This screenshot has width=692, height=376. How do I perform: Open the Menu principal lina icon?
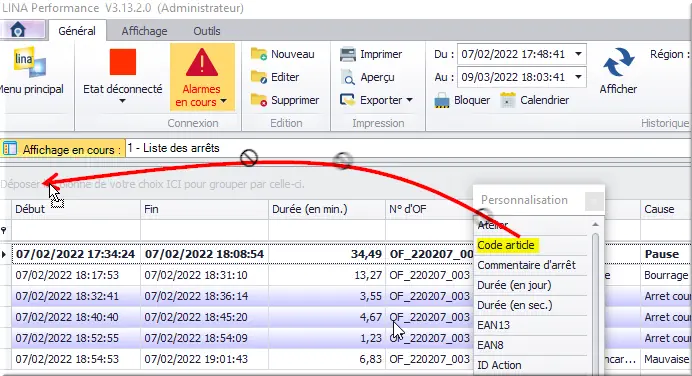pyautogui.click(x=30, y=61)
